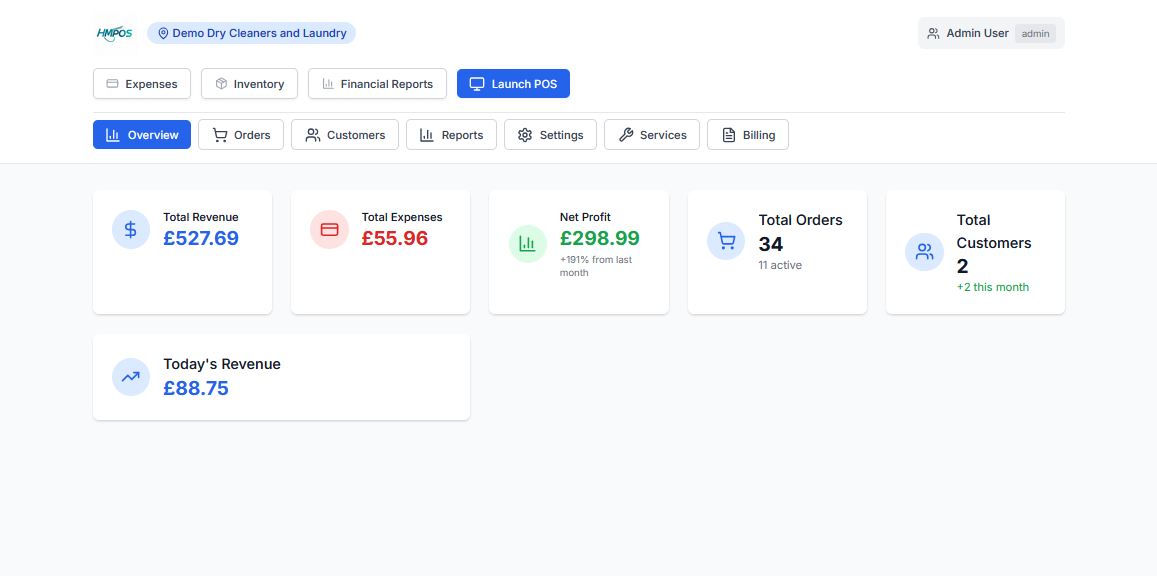Viewport: 1157px width, 576px height.
Task: Click the +191% from last month text
Action: tap(595, 266)
